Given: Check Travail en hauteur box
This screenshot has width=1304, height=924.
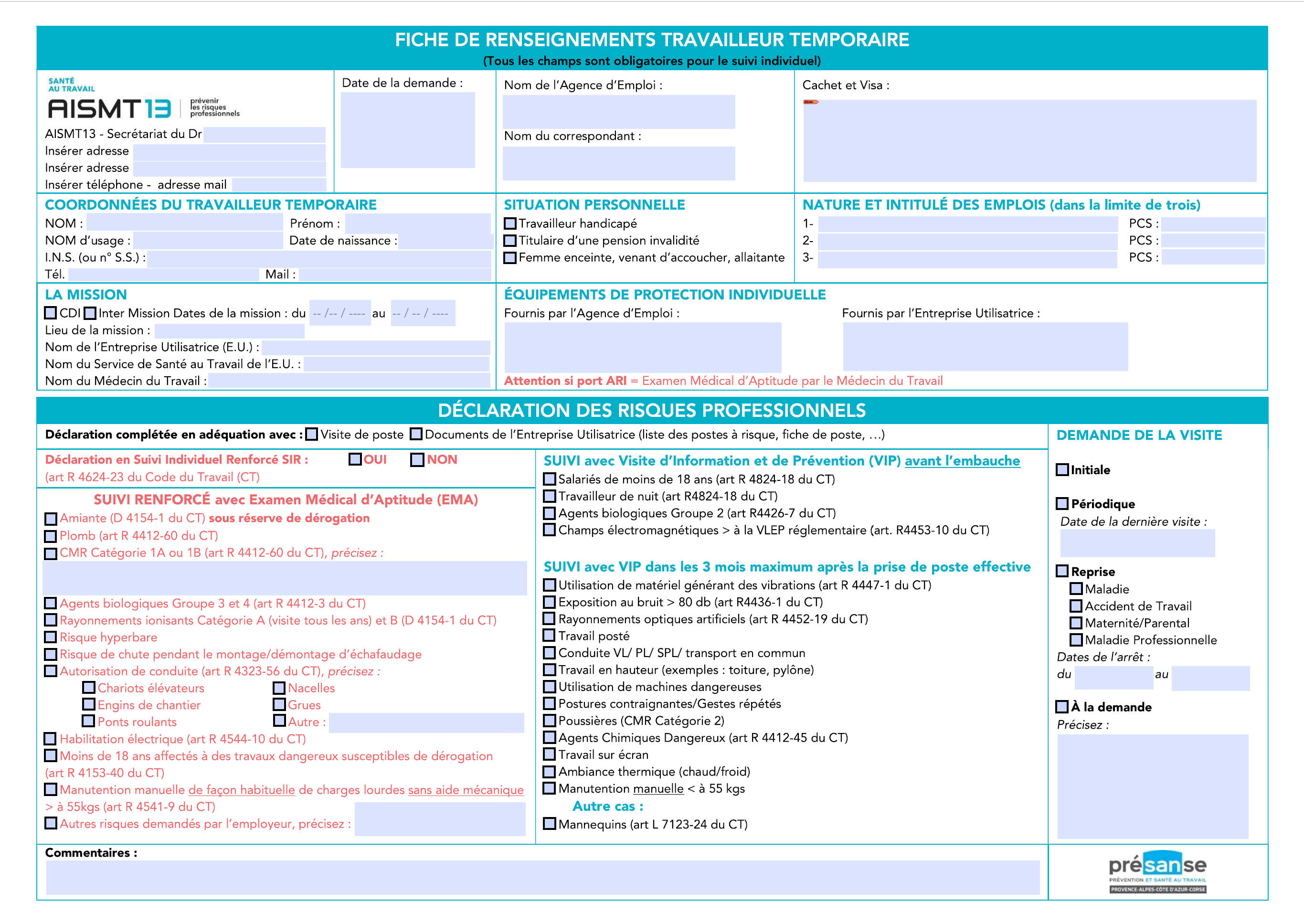Looking at the screenshot, I should pyautogui.click(x=549, y=669).
